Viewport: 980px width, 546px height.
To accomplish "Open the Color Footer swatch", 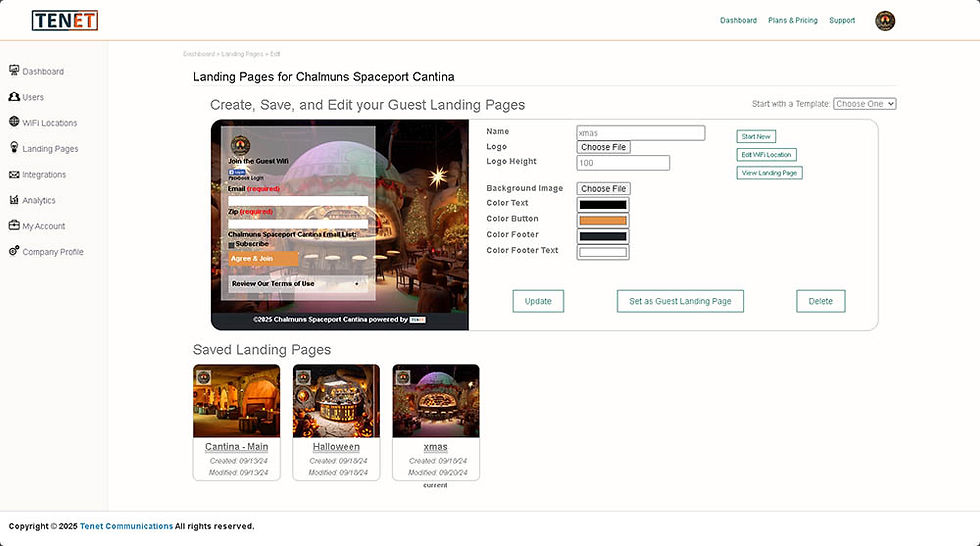I will (602, 236).
